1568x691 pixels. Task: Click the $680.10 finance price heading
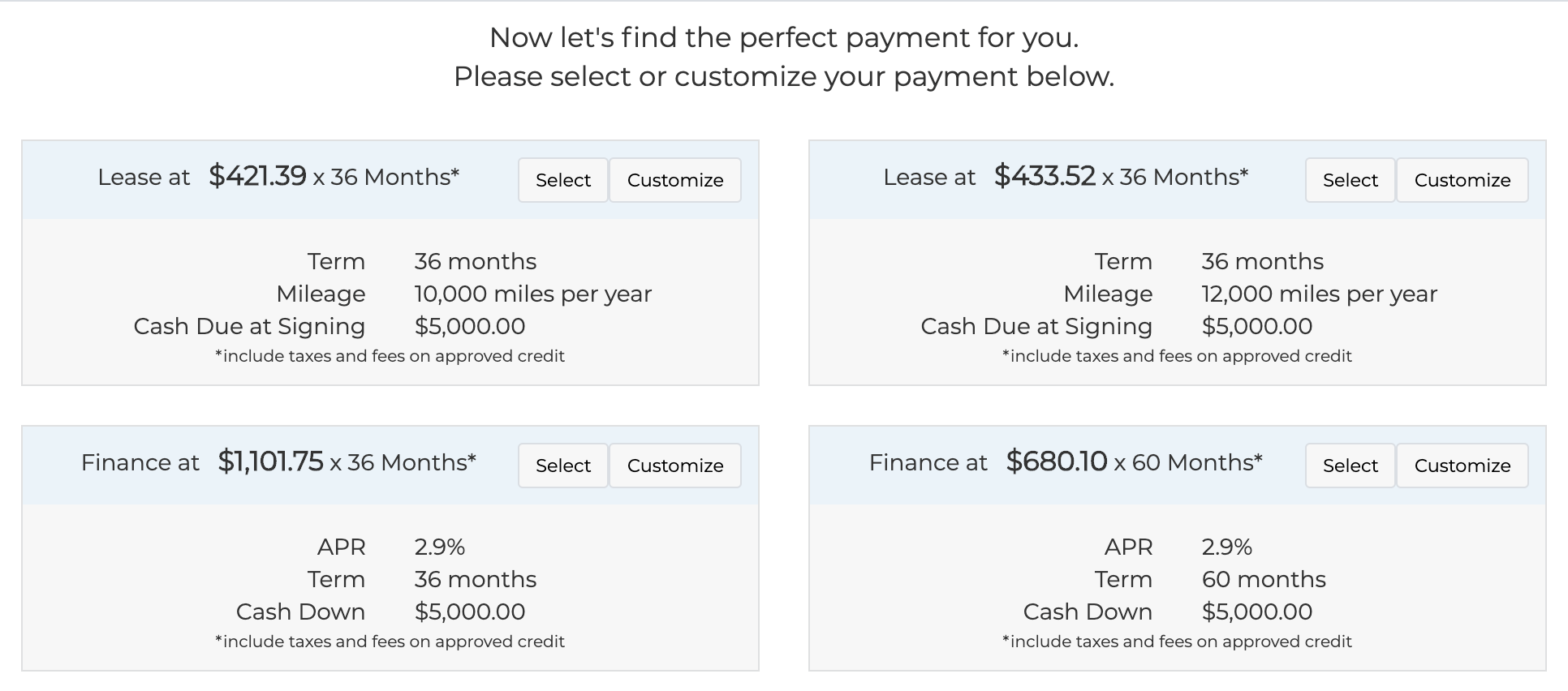point(1066,462)
